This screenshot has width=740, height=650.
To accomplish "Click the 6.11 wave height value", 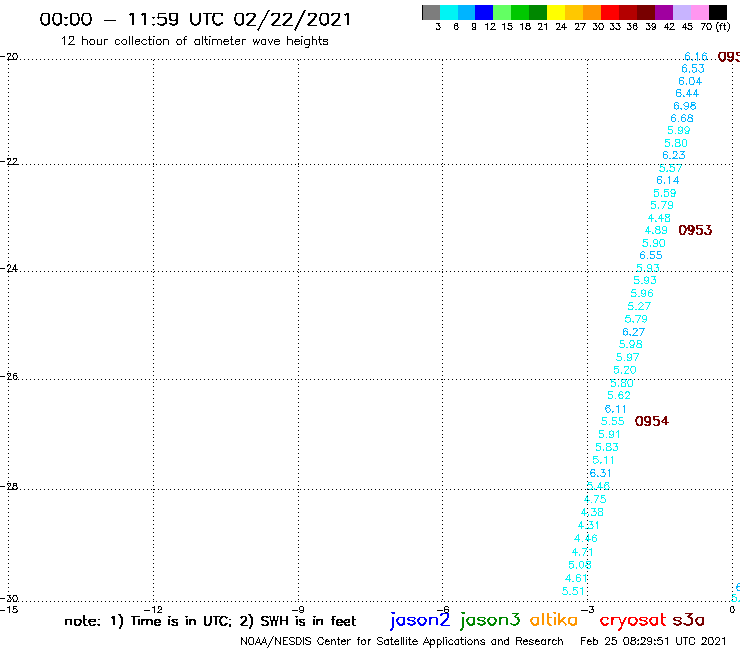I will tap(615, 409).
